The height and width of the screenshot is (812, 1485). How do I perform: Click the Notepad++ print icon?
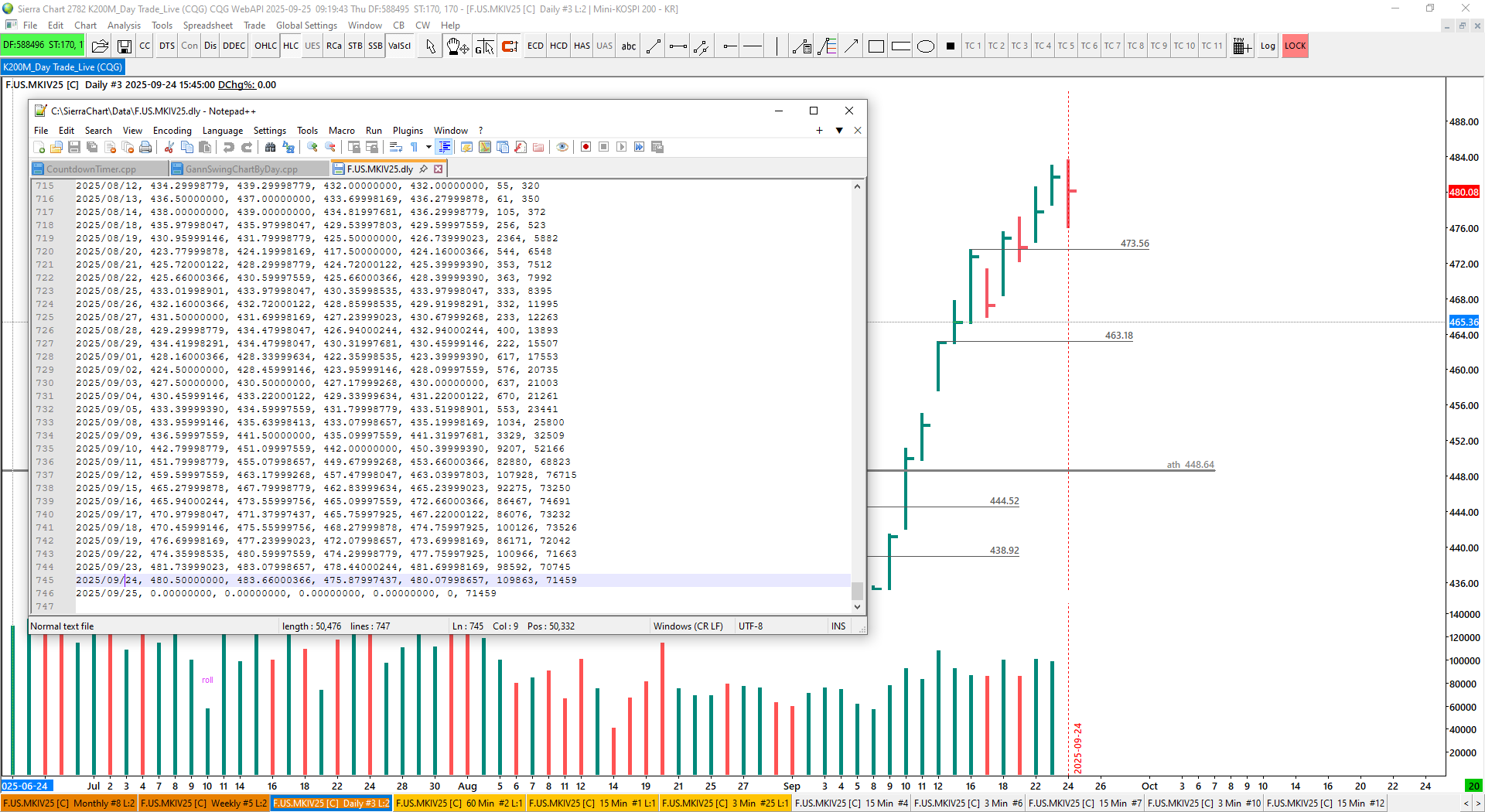pos(145,147)
